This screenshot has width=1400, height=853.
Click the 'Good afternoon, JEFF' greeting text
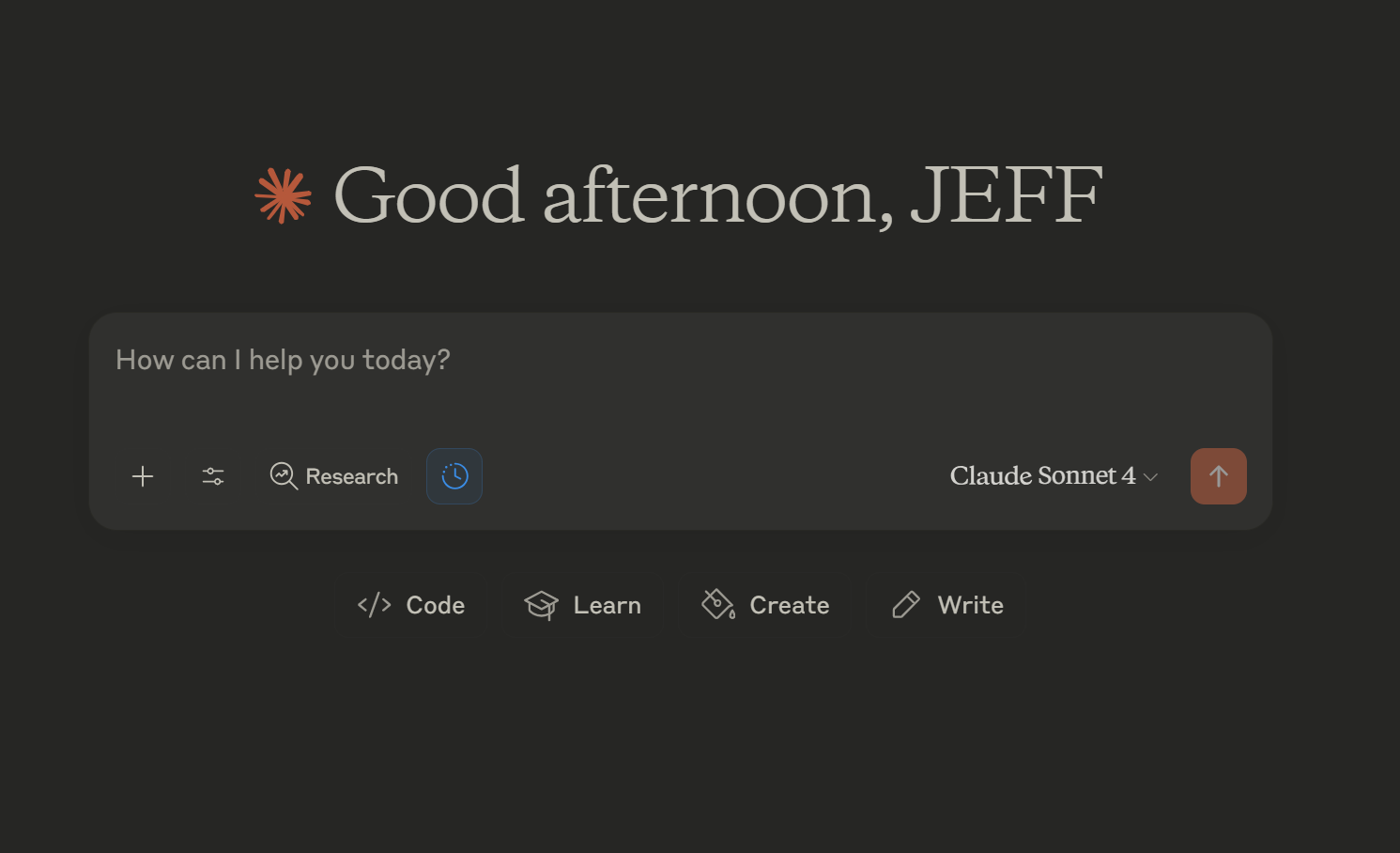718,195
